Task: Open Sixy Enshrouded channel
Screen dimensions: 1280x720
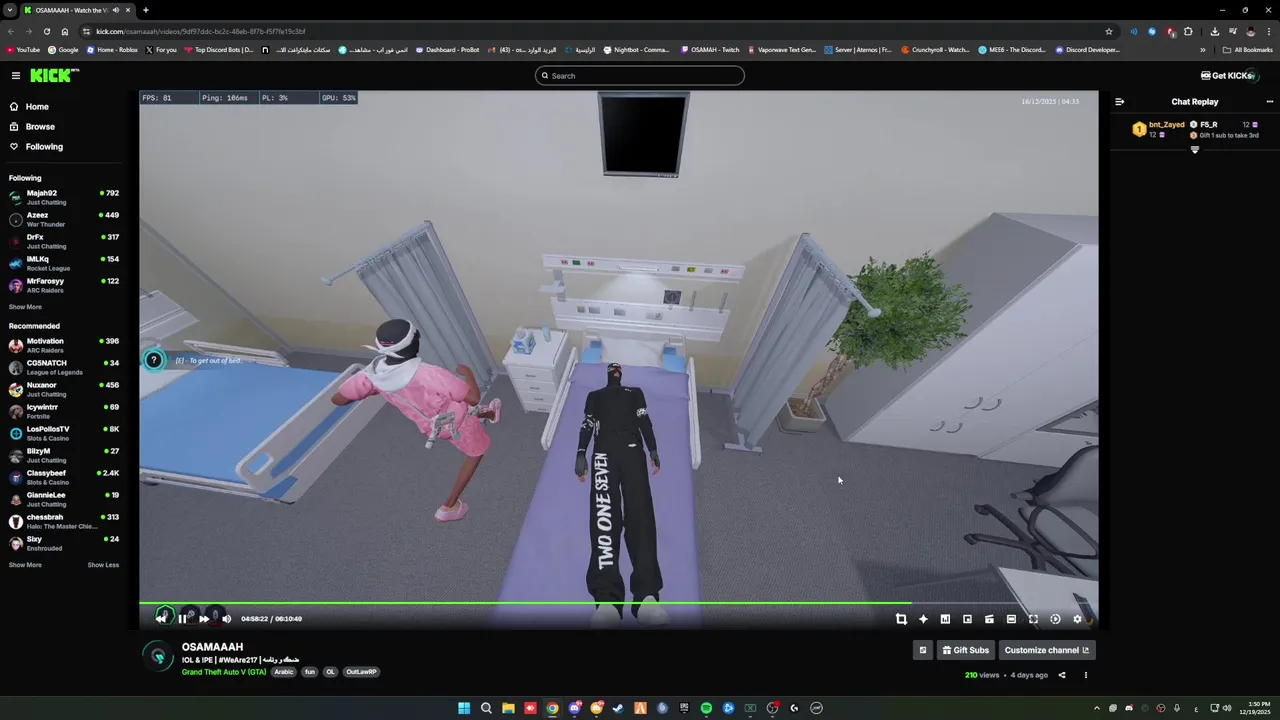Action: click(x=64, y=543)
